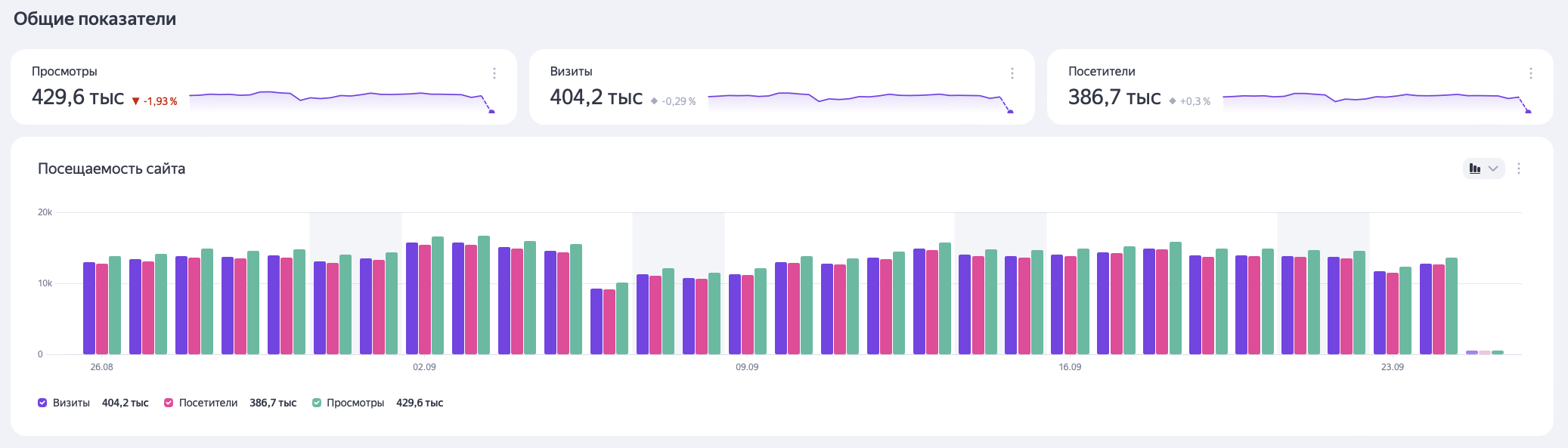Toggle the Визиты series checkbox

[42, 403]
